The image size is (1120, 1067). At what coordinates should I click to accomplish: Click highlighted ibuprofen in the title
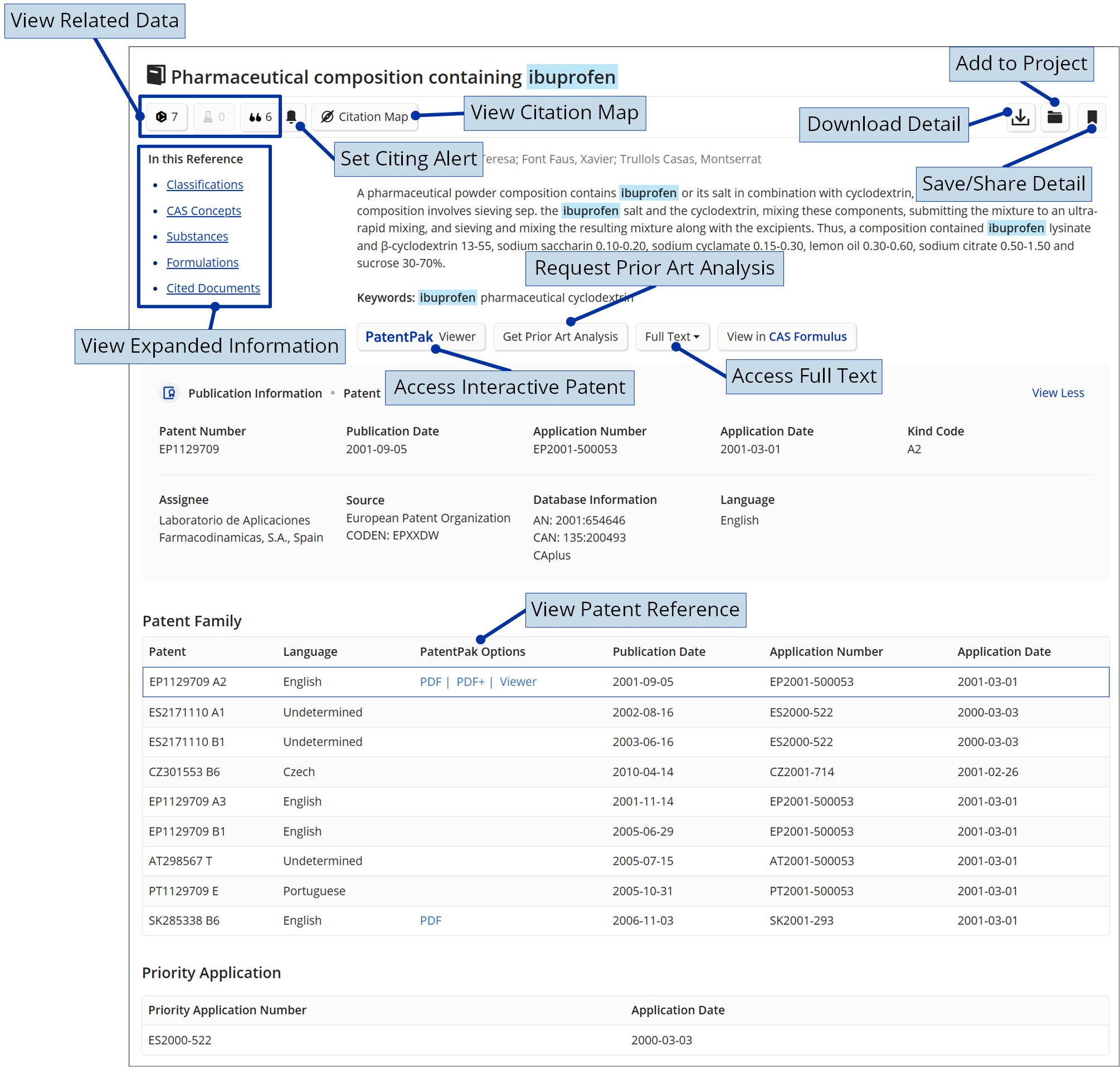572,77
